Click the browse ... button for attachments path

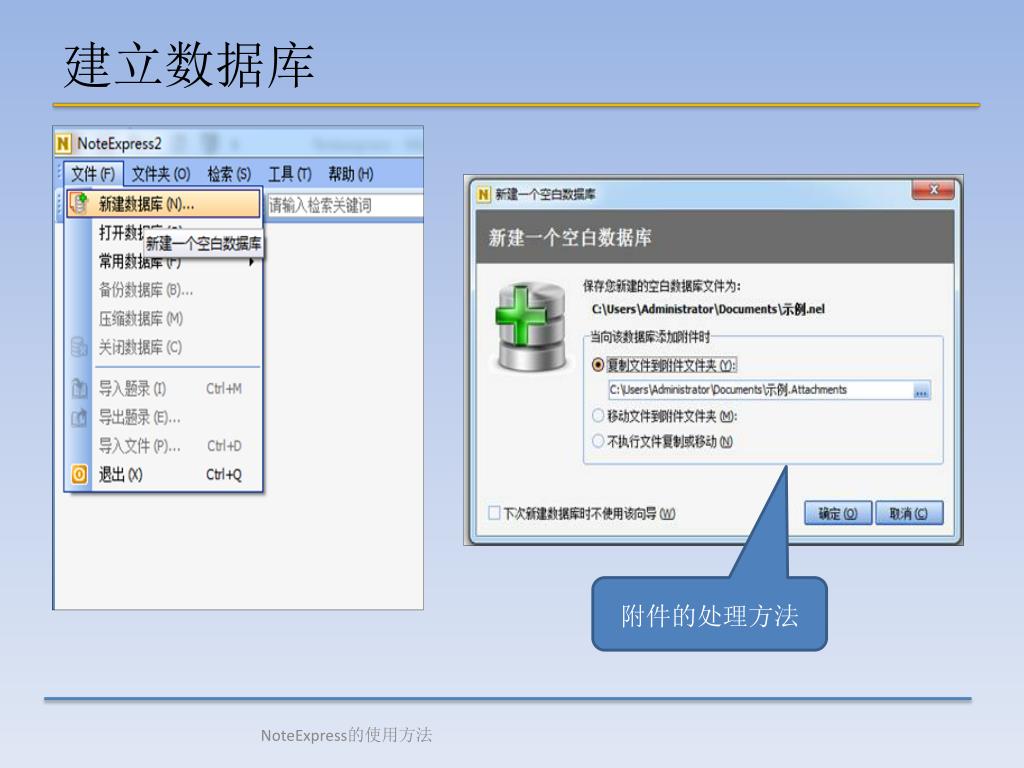(921, 391)
